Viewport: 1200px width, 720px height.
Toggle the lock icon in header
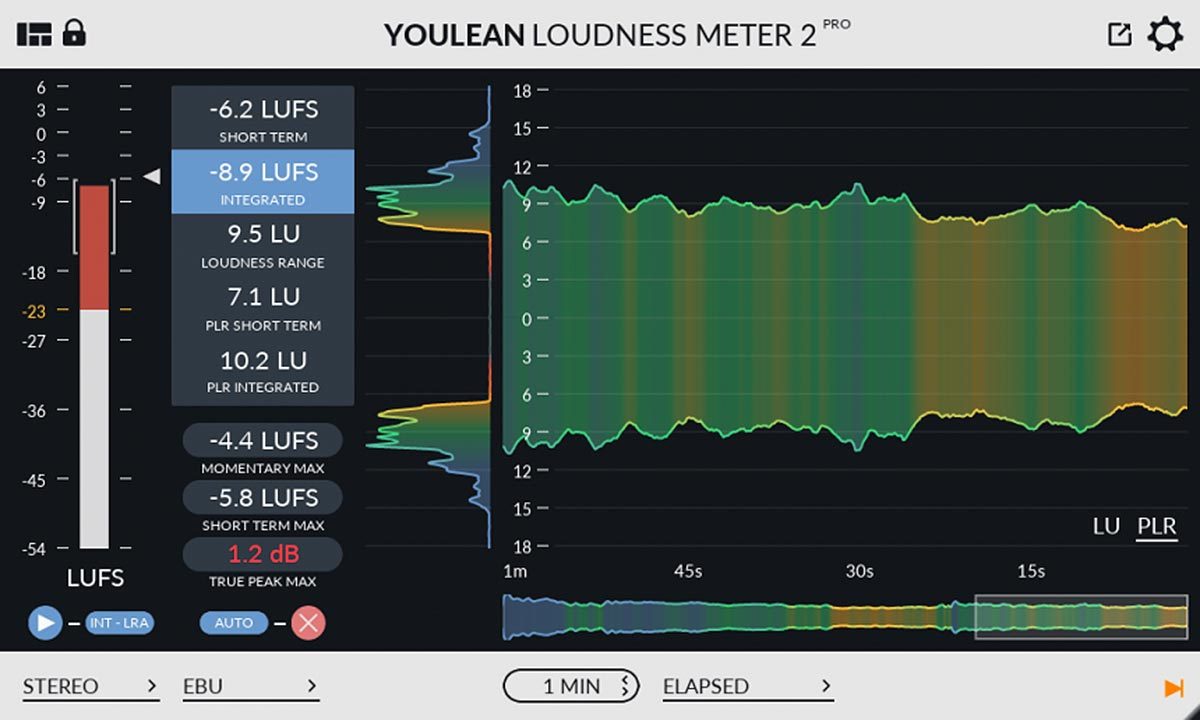click(x=74, y=33)
